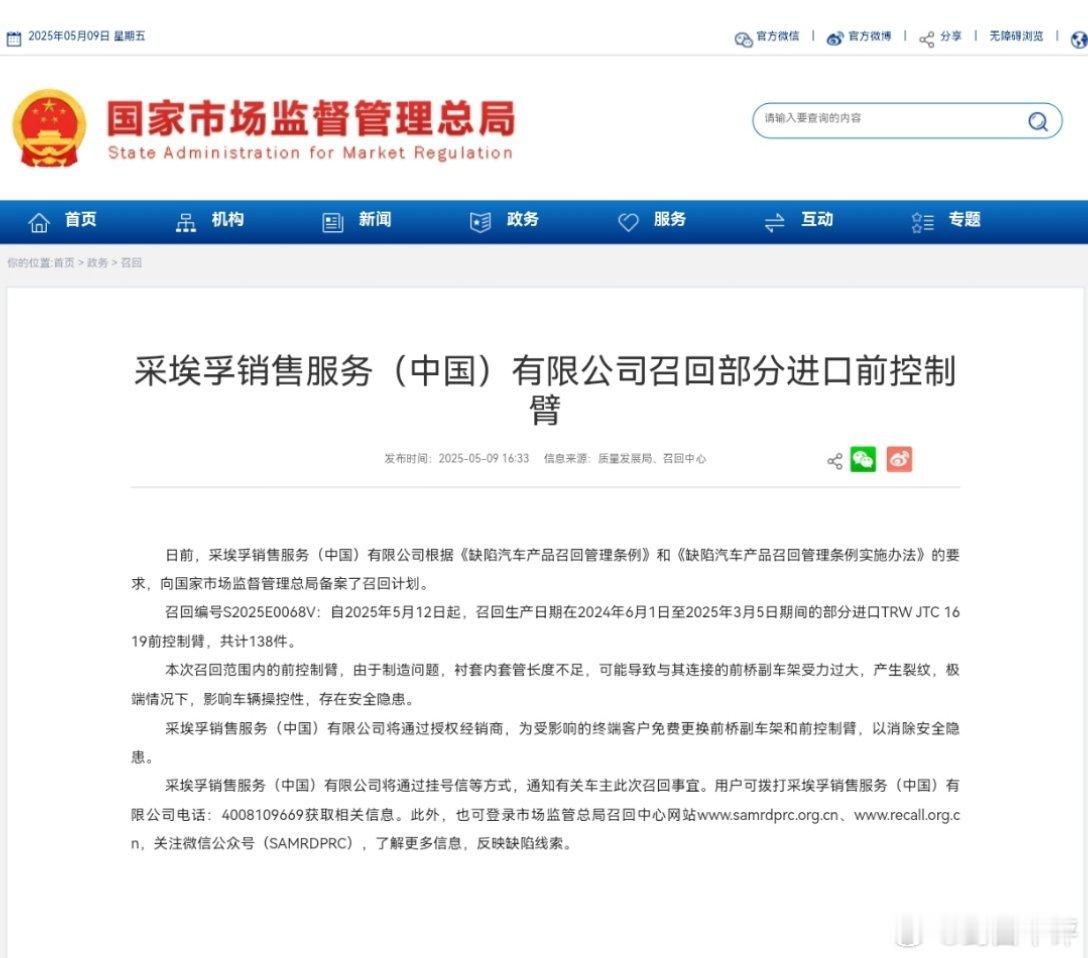Viewport: 1088px width, 958px height.
Task: Open the 服务 navigation tab
Action: click(x=670, y=219)
